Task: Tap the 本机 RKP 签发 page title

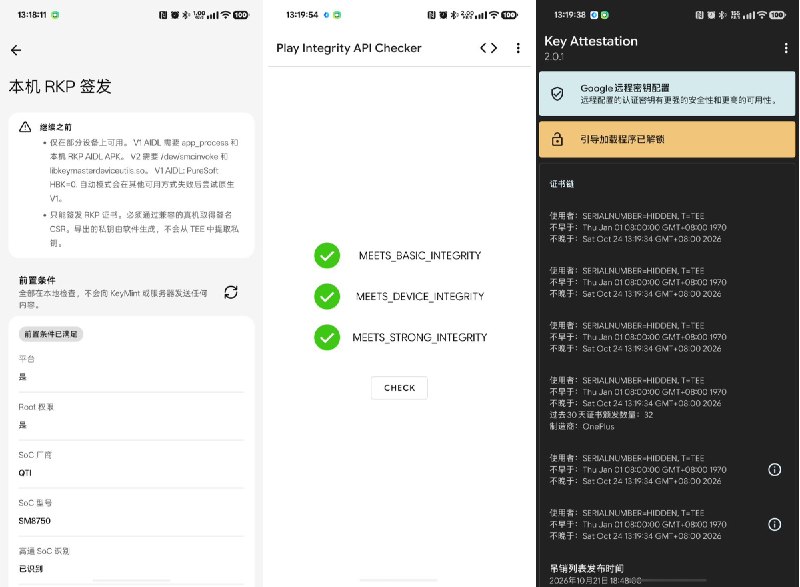Action: 60,86
